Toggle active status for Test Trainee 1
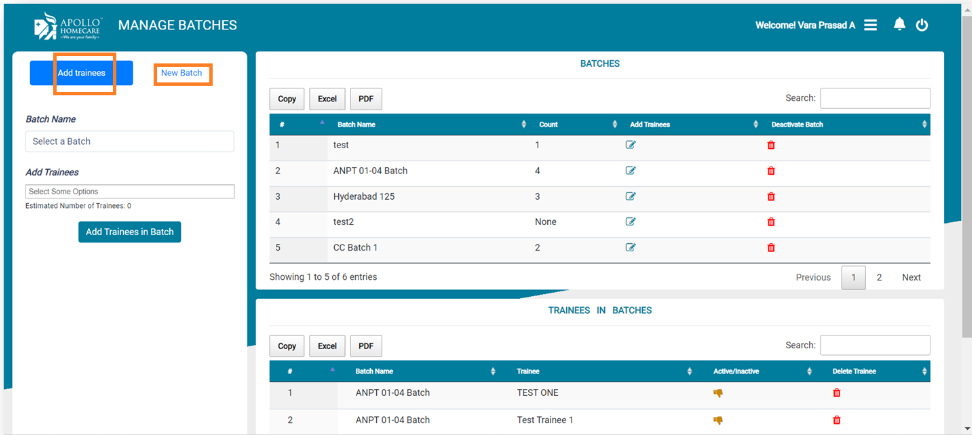 point(718,420)
